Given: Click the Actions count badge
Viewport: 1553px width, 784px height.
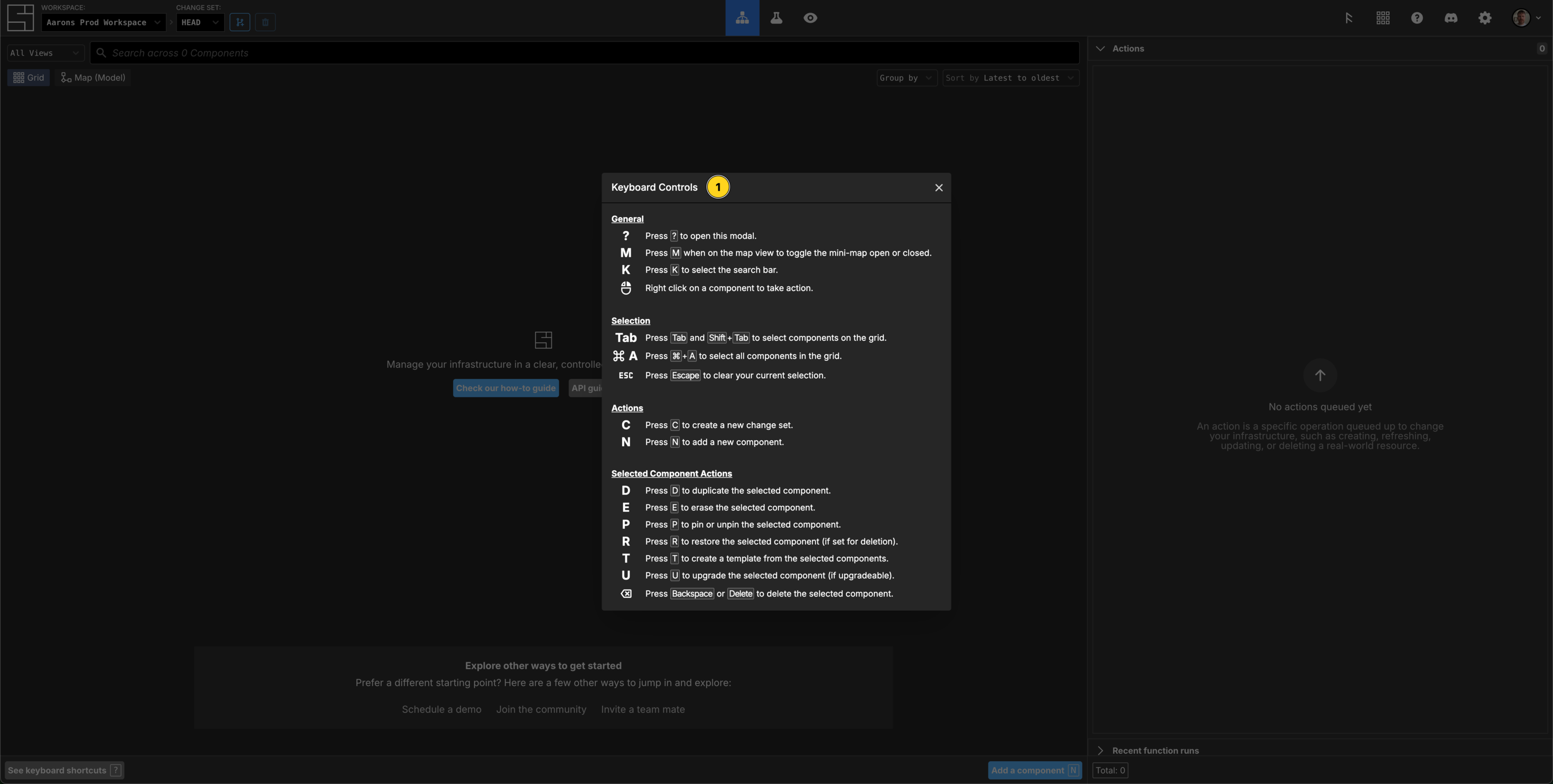Looking at the screenshot, I should tap(1541, 49).
